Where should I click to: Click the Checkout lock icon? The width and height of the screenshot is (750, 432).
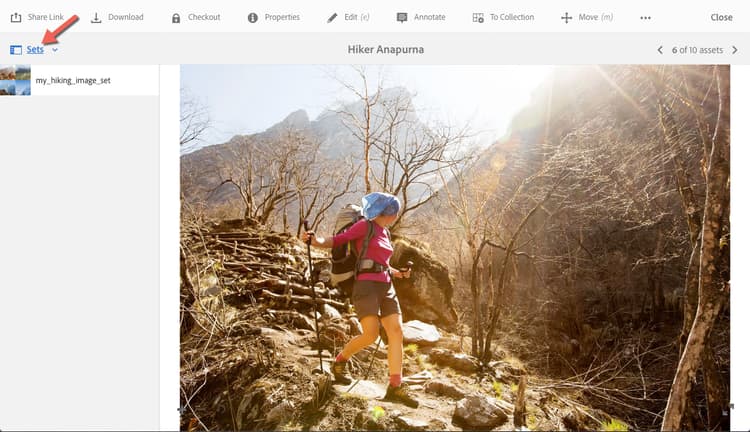tap(176, 18)
